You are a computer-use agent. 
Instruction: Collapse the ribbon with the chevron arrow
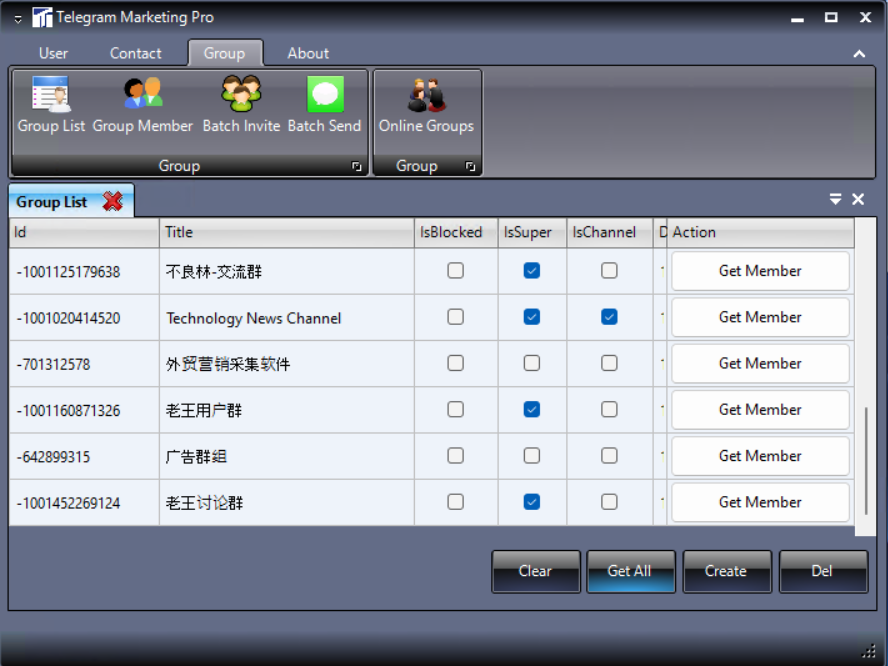[x=859, y=54]
